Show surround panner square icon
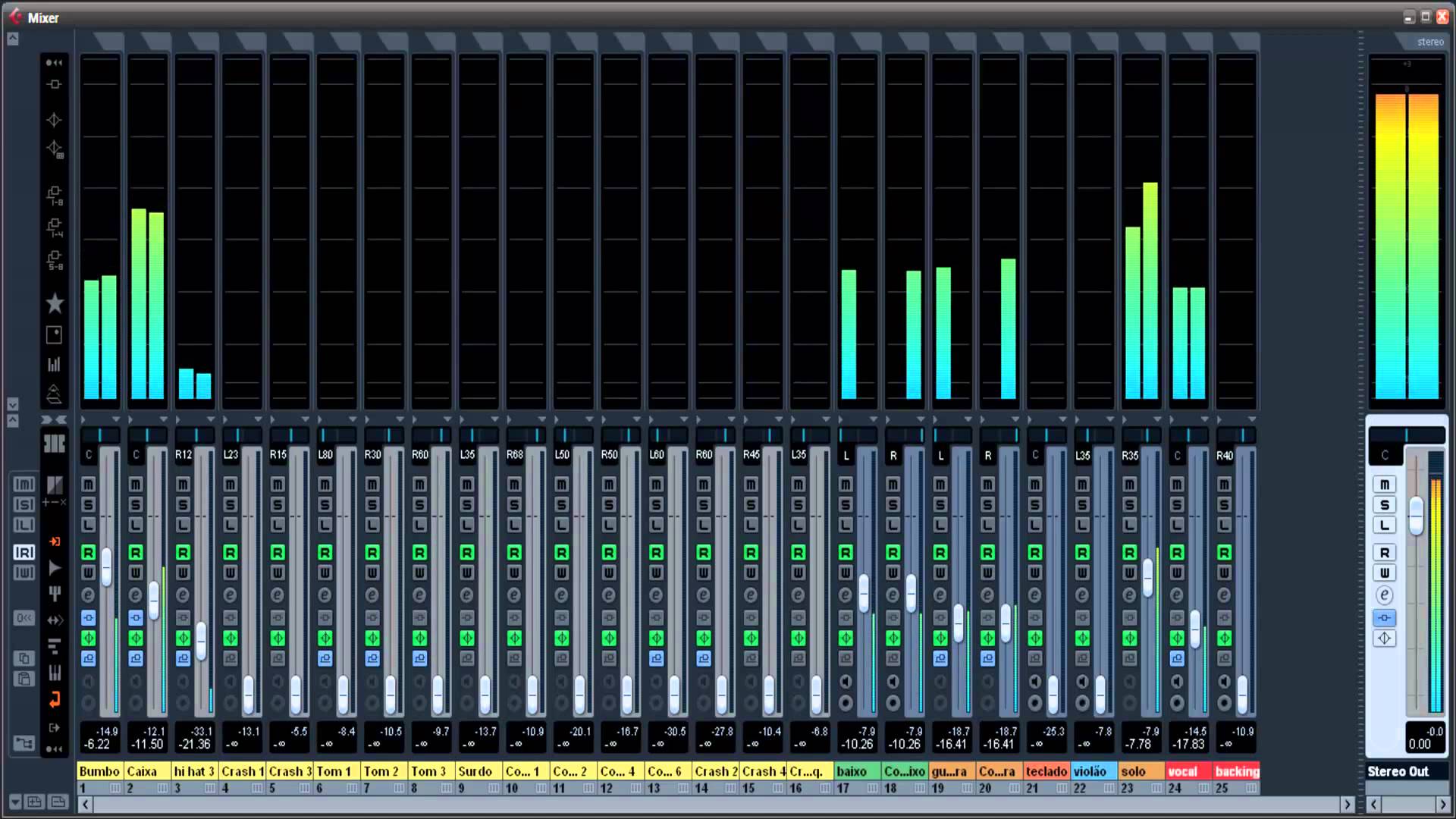 pyautogui.click(x=55, y=334)
